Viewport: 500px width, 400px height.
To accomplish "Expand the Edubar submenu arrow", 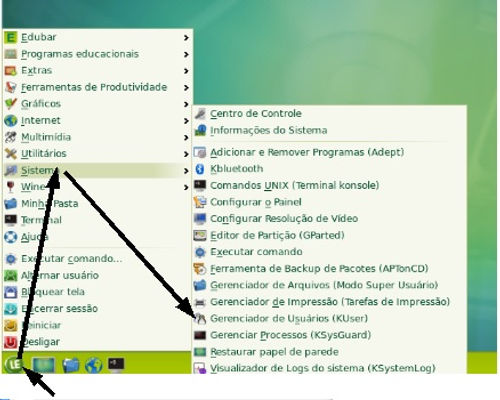I will pos(186,38).
